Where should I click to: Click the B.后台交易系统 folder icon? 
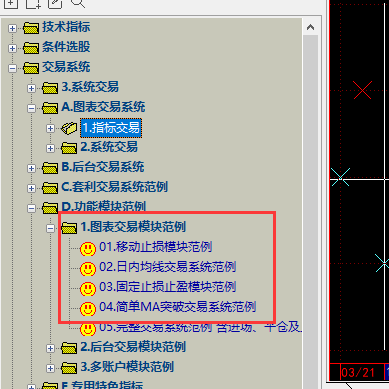tap(50, 168)
